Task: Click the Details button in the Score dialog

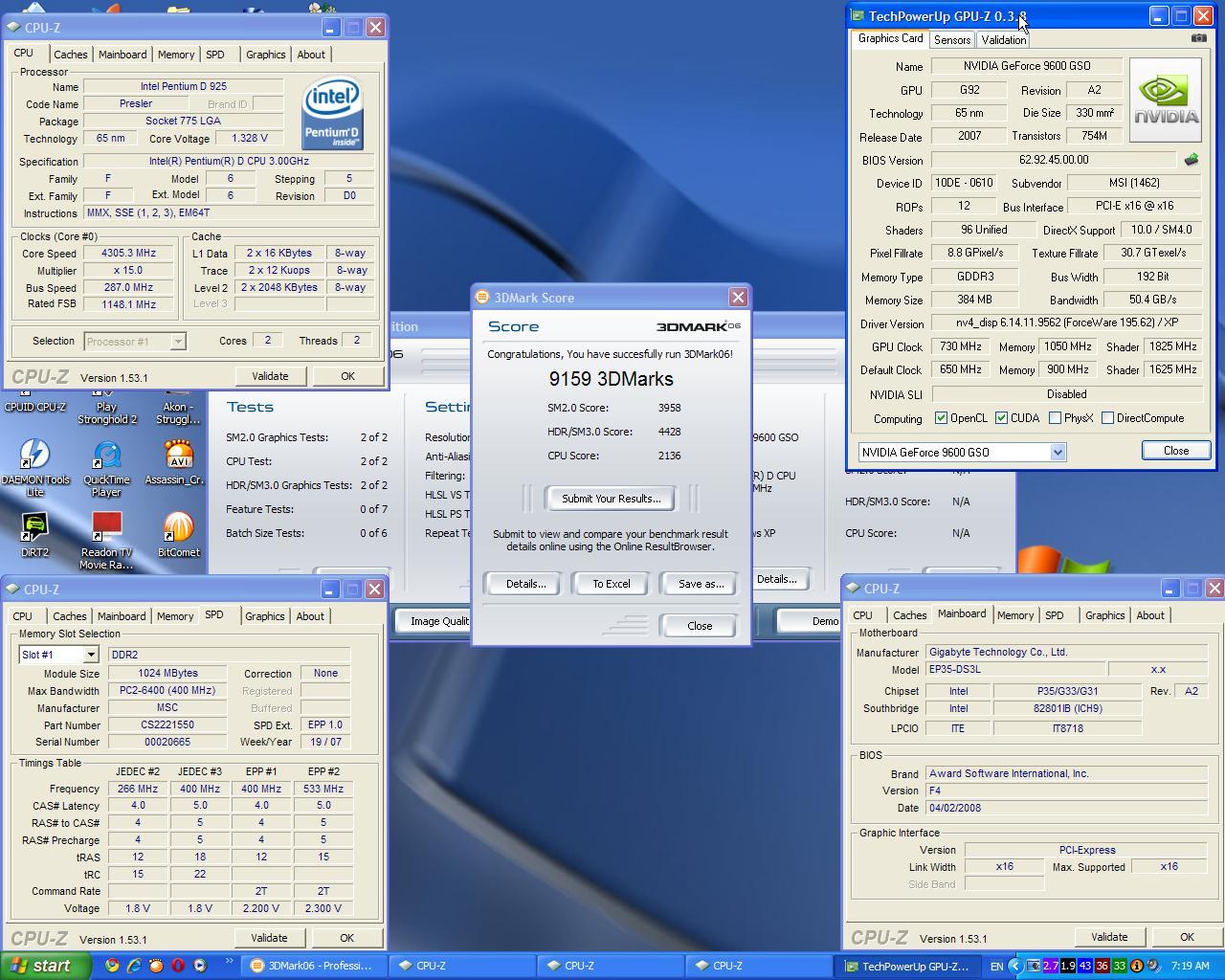Action: (525, 584)
